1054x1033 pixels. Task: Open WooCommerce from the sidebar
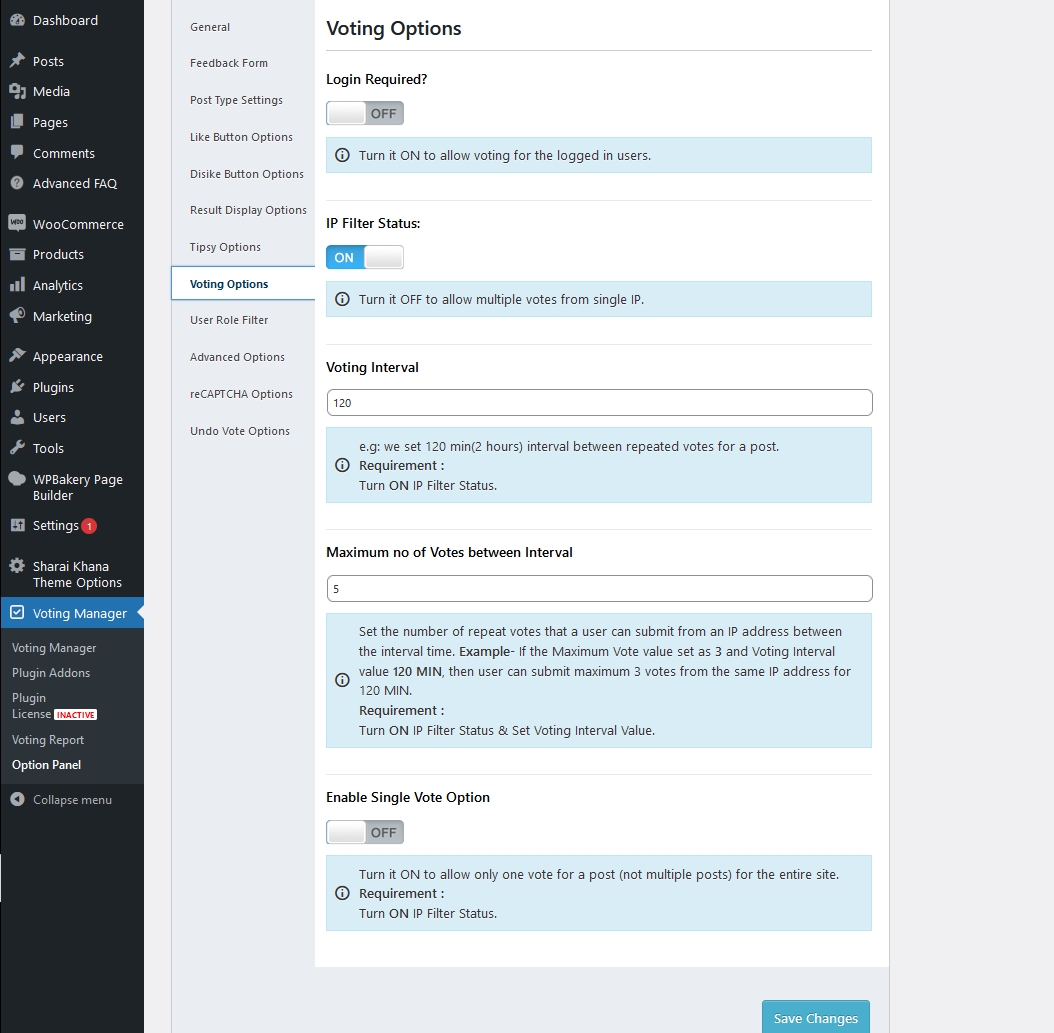click(79, 223)
